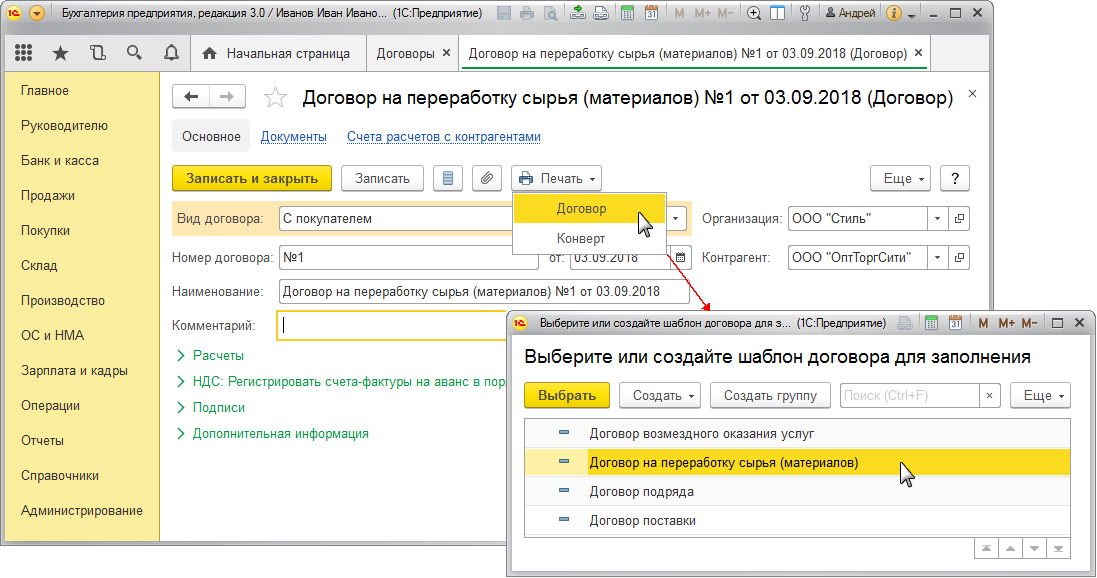Navigate forward with right arrow button
Screen dimensions: 1097x578
[227, 97]
